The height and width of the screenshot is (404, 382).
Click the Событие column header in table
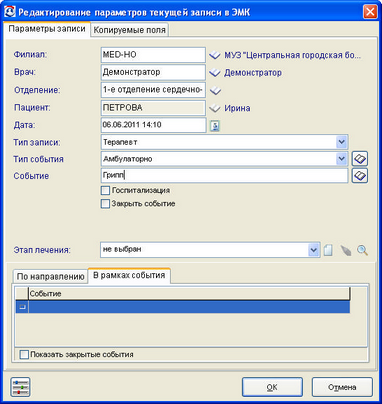pos(189,294)
